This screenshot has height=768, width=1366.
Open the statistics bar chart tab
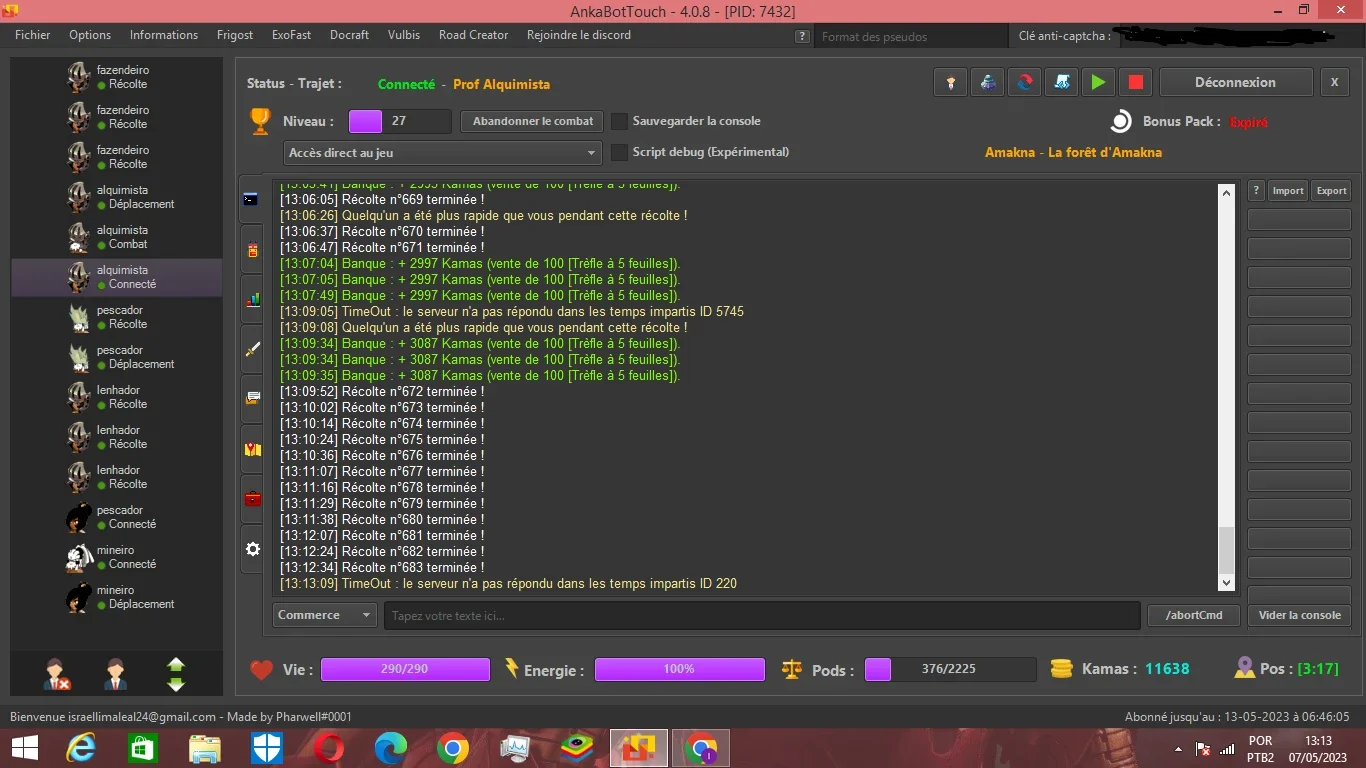[252, 298]
